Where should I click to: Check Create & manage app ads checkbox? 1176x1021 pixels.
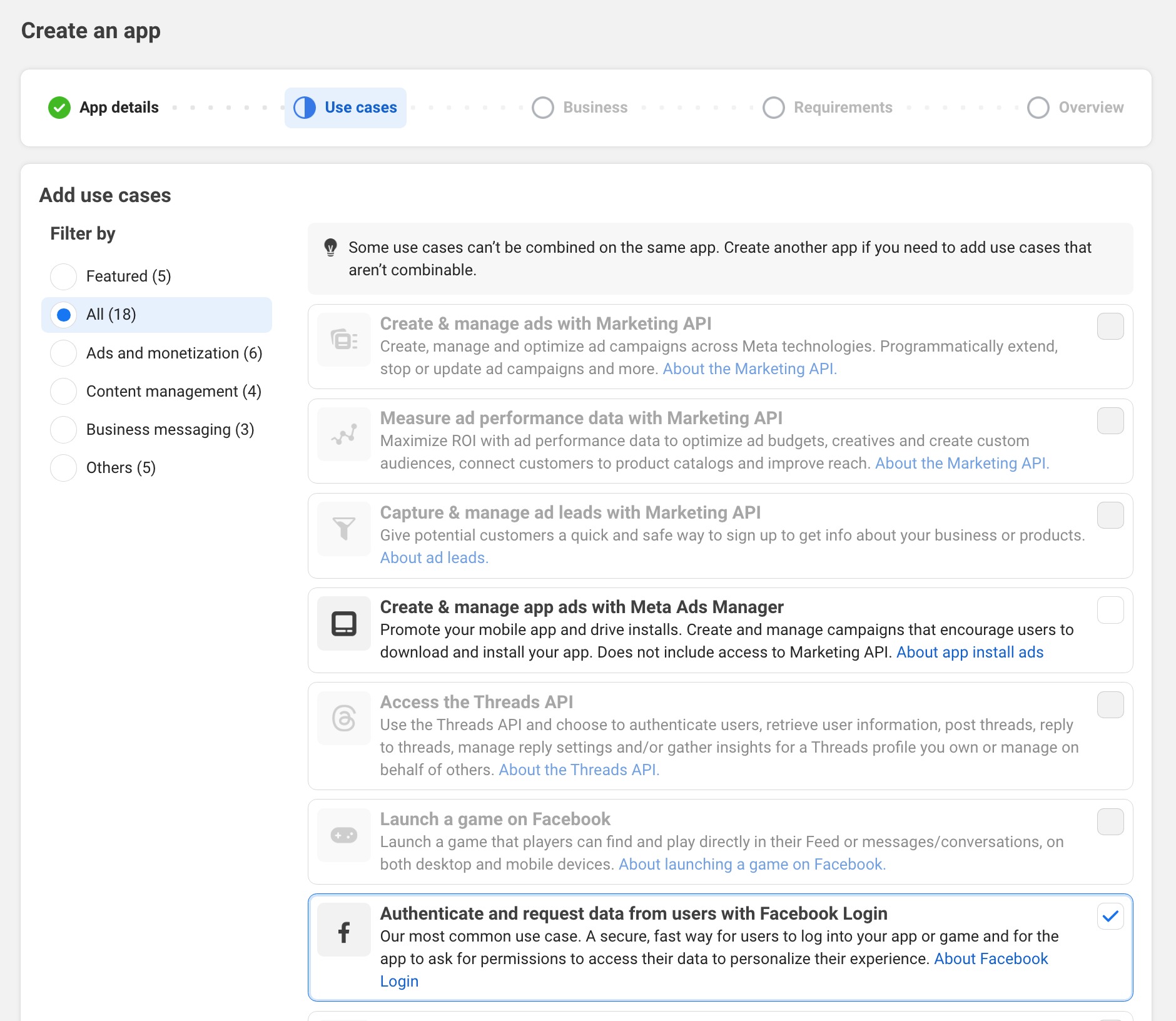pyautogui.click(x=1110, y=610)
